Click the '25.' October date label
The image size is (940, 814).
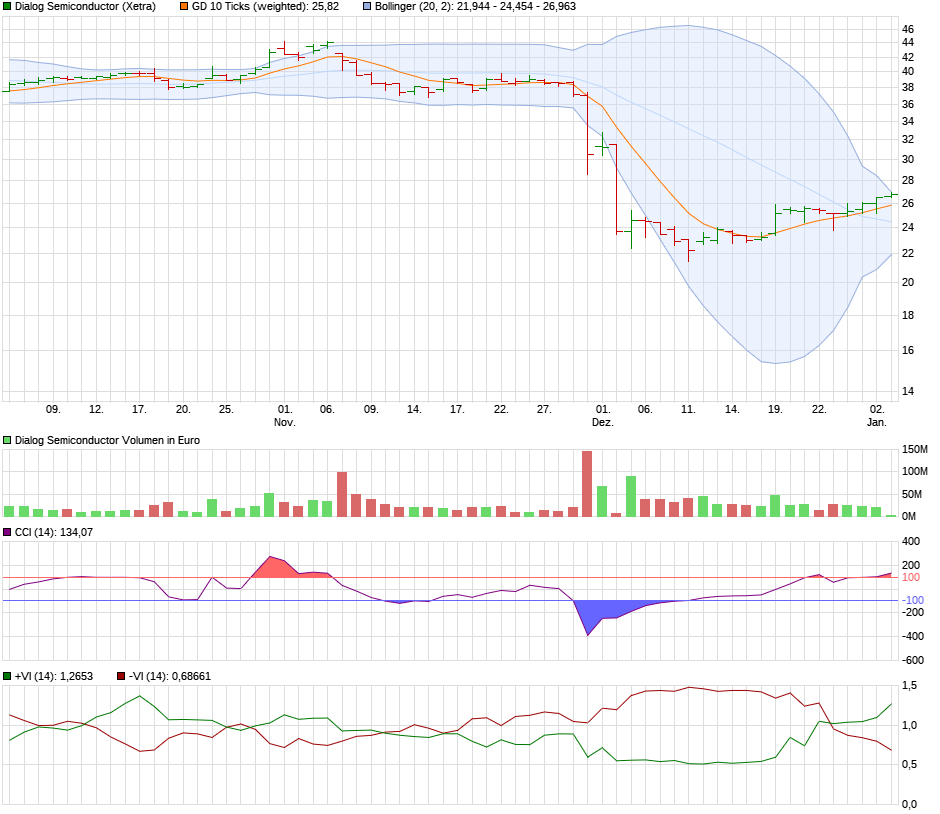226,409
